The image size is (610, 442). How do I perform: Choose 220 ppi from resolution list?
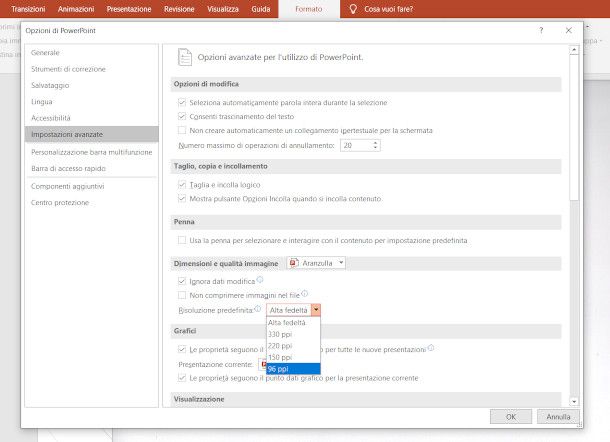pyautogui.click(x=293, y=346)
